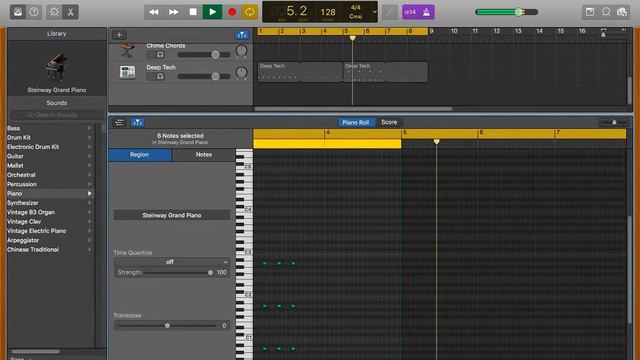This screenshot has height=360, width=640.
Task: Click the Search Sounds field
Action: (56, 115)
